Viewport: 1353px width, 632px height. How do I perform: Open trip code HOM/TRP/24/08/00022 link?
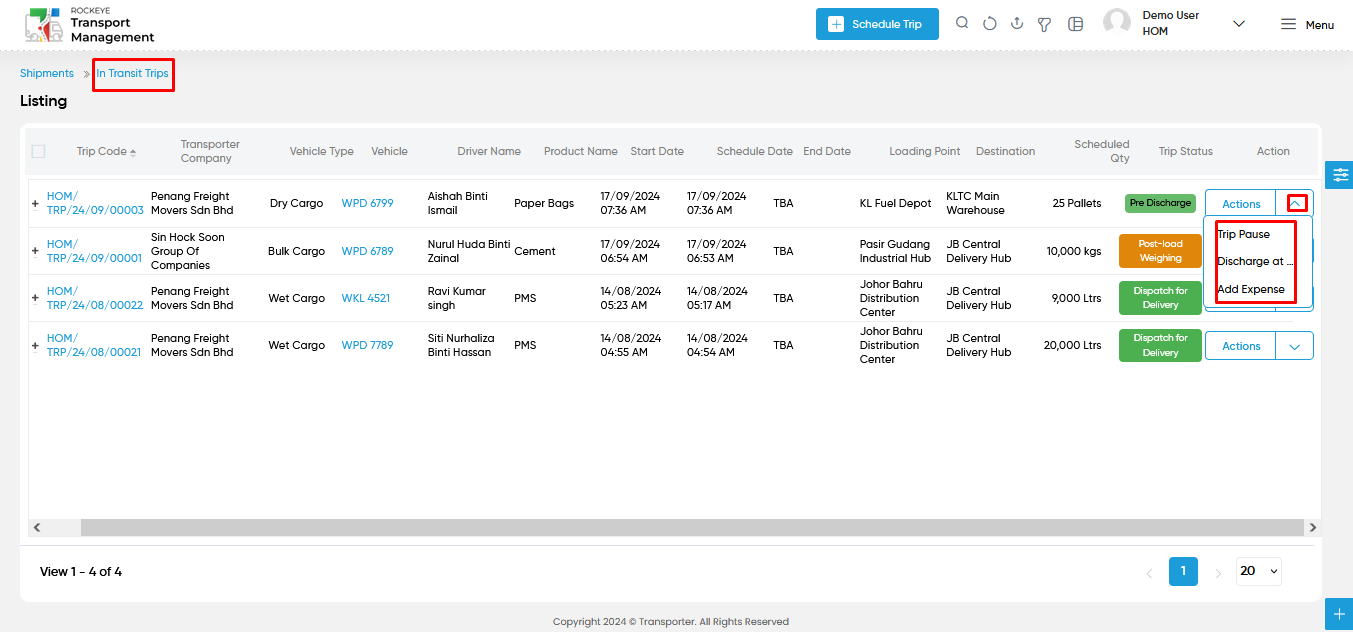pos(95,298)
